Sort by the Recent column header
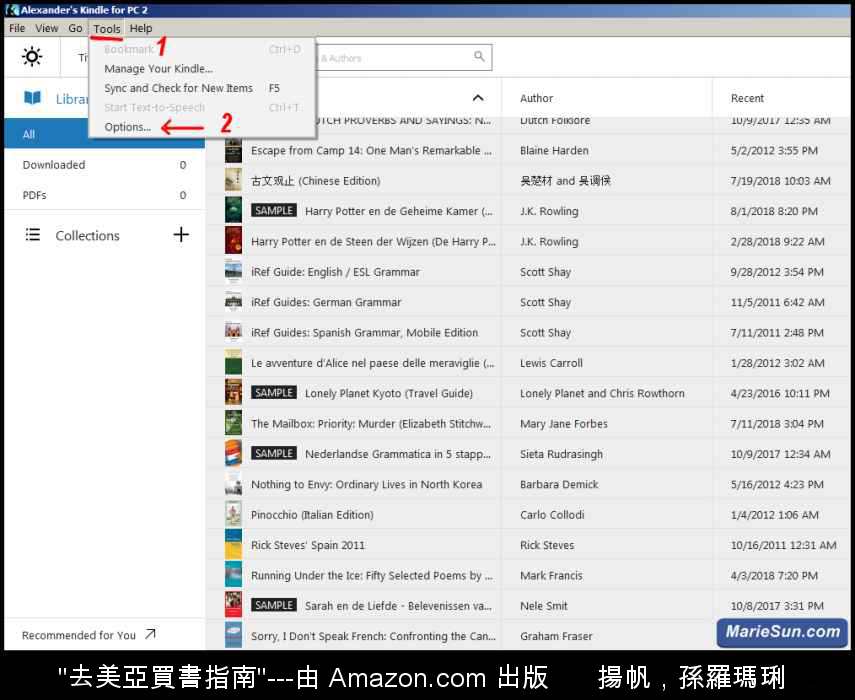This screenshot has width=855, height=700. pos(747,98)
